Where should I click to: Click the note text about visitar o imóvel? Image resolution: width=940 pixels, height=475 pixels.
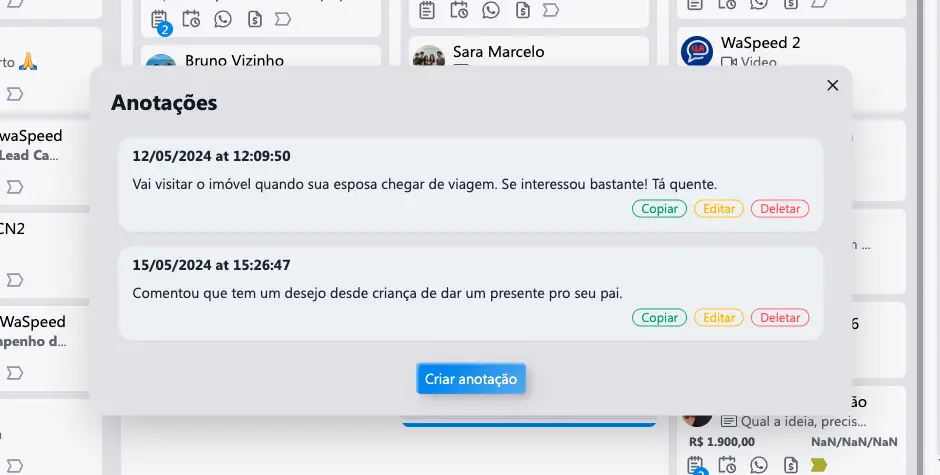click(x=424, y=184)
